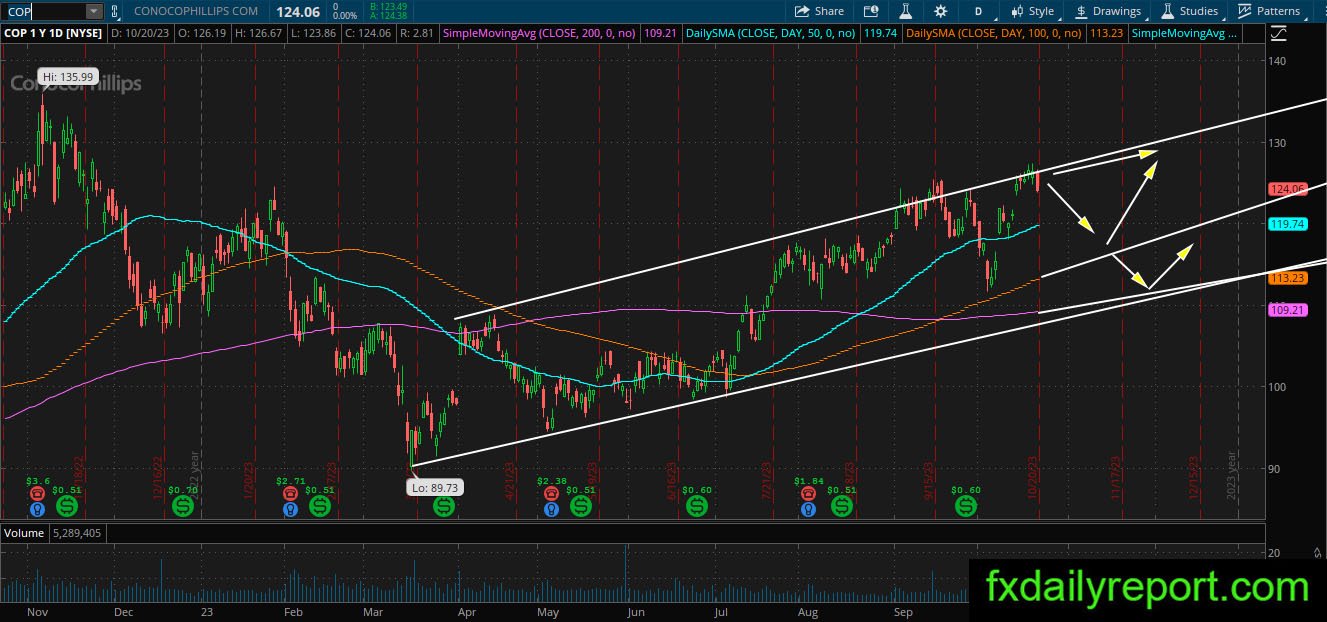Click the Lo: 89.73 price bubble
The width and height of the screenshot is (1327, 622).
point(435,488)
